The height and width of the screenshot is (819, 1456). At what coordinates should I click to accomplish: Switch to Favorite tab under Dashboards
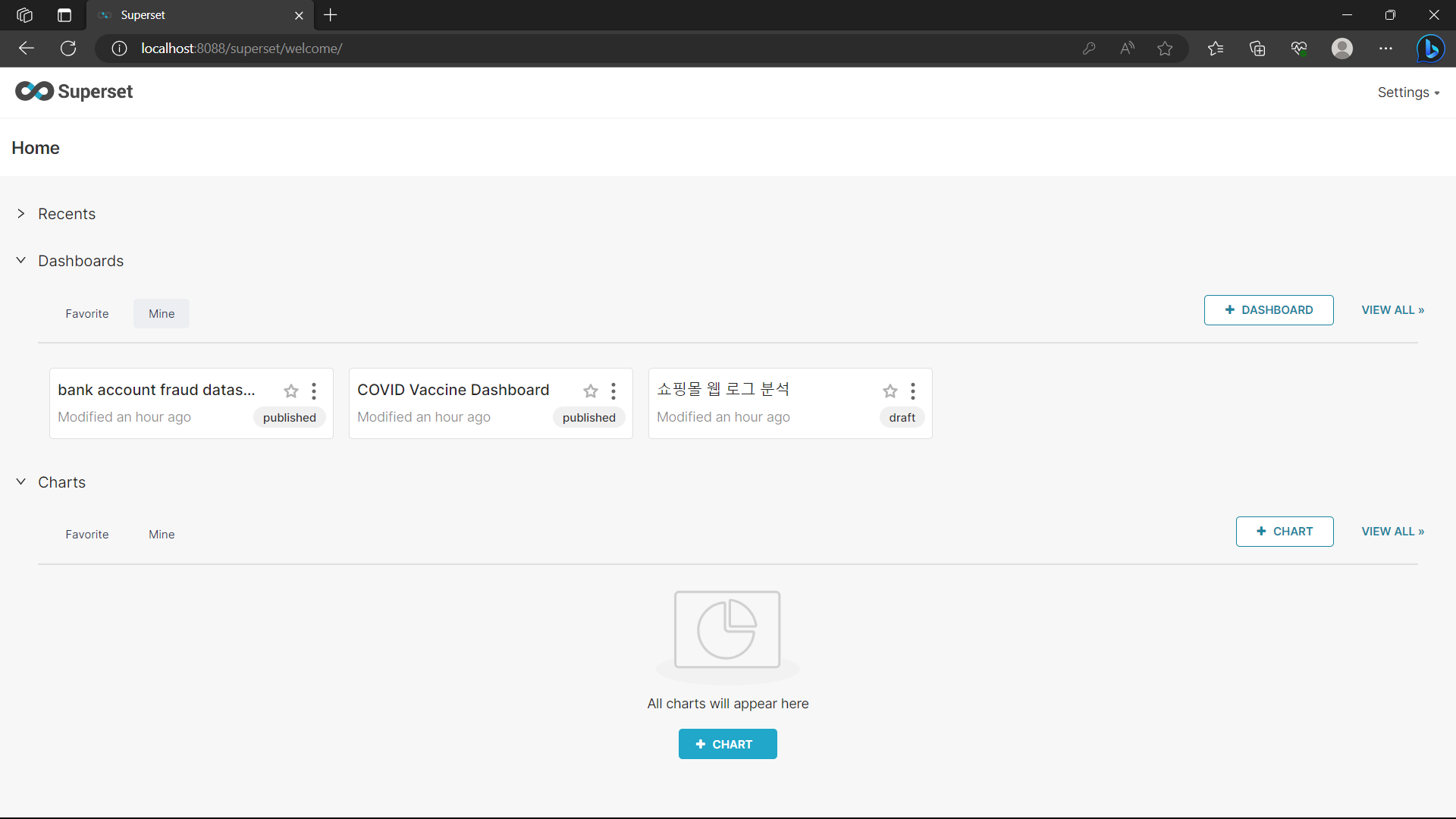click(87, 314)
